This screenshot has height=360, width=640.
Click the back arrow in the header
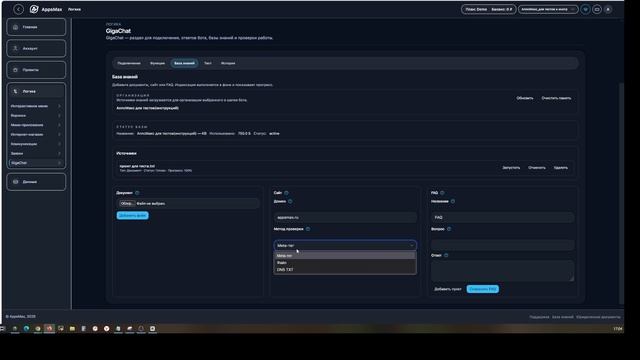point(18,9)
